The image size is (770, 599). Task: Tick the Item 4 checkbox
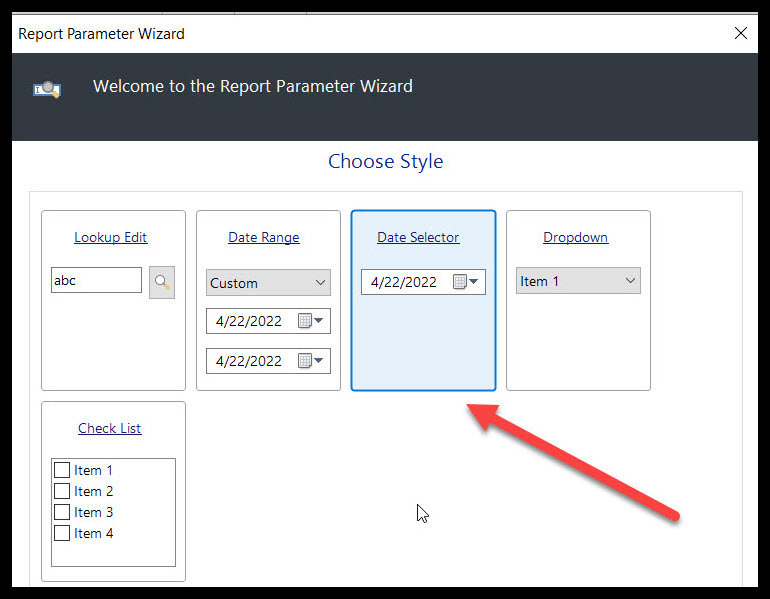tap(62, 533)
